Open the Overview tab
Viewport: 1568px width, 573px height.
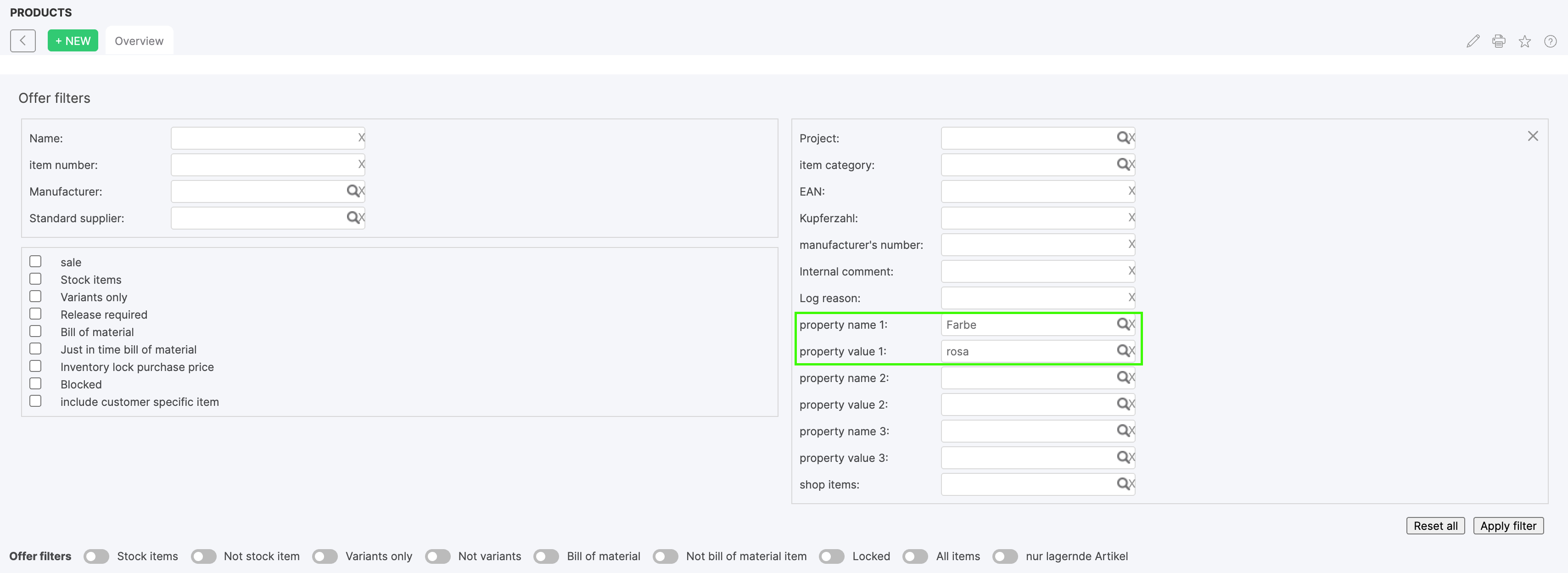point(139,41)
